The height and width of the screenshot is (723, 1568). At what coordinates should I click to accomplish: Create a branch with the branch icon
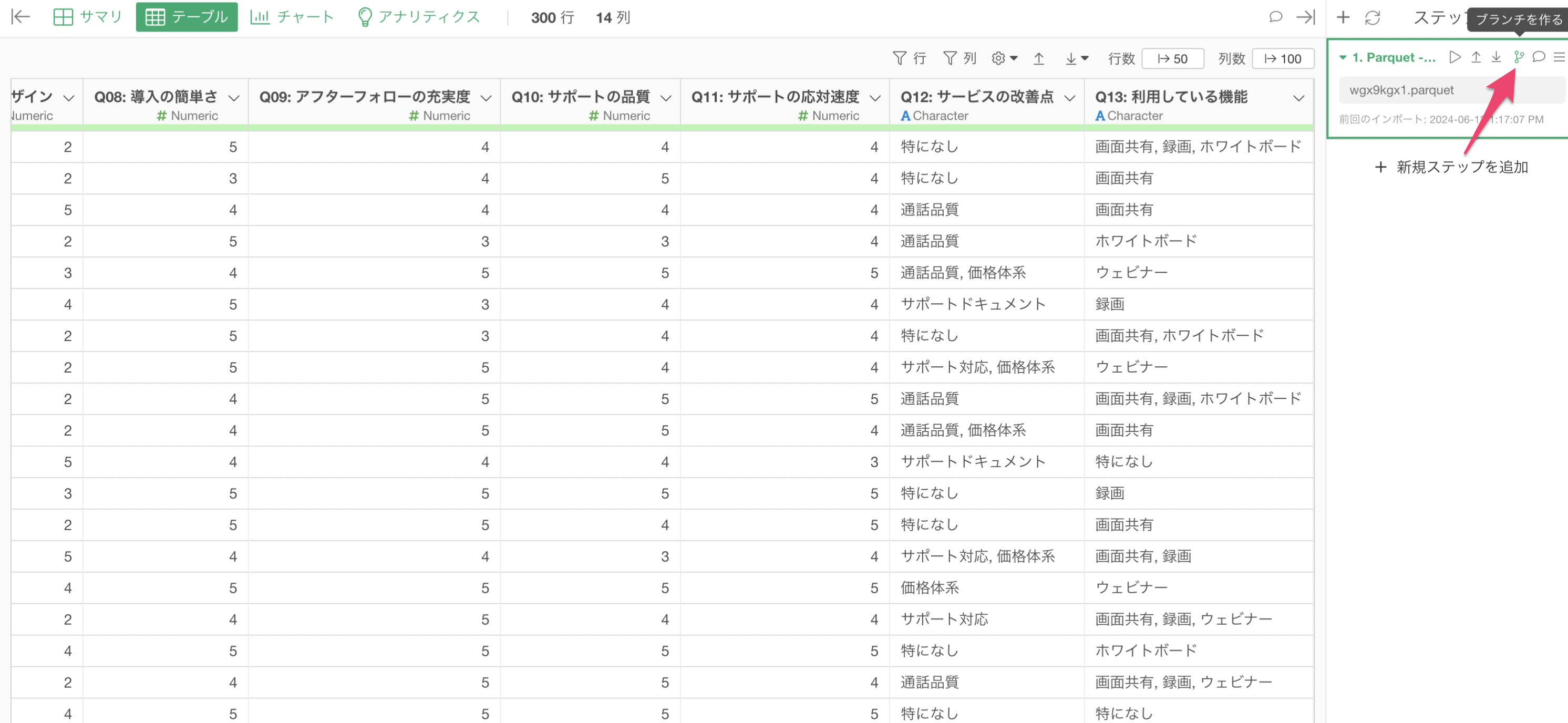click(x=1519, y=57)
